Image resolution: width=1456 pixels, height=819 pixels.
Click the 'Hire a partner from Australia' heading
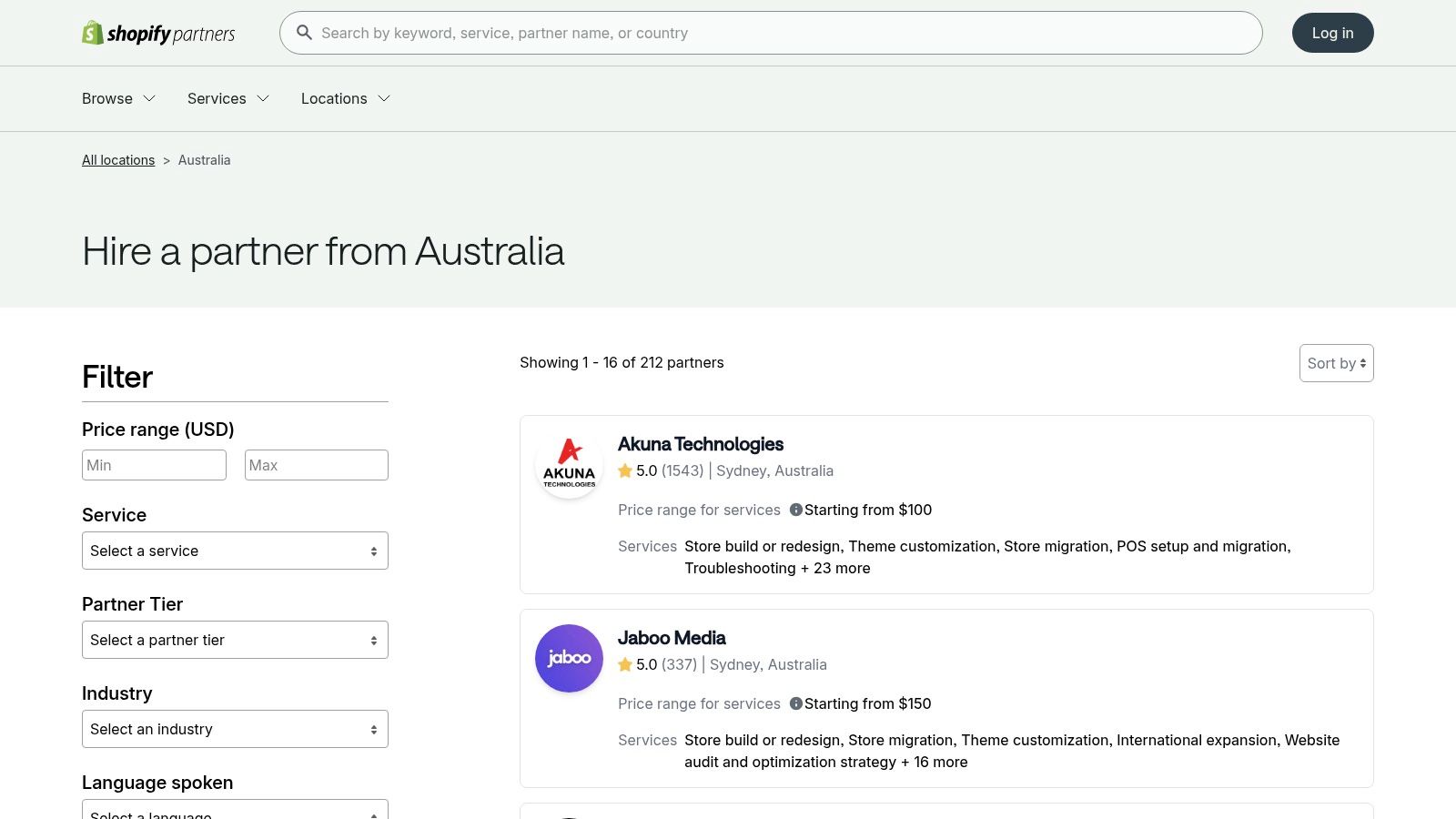(x=323, y=251)
